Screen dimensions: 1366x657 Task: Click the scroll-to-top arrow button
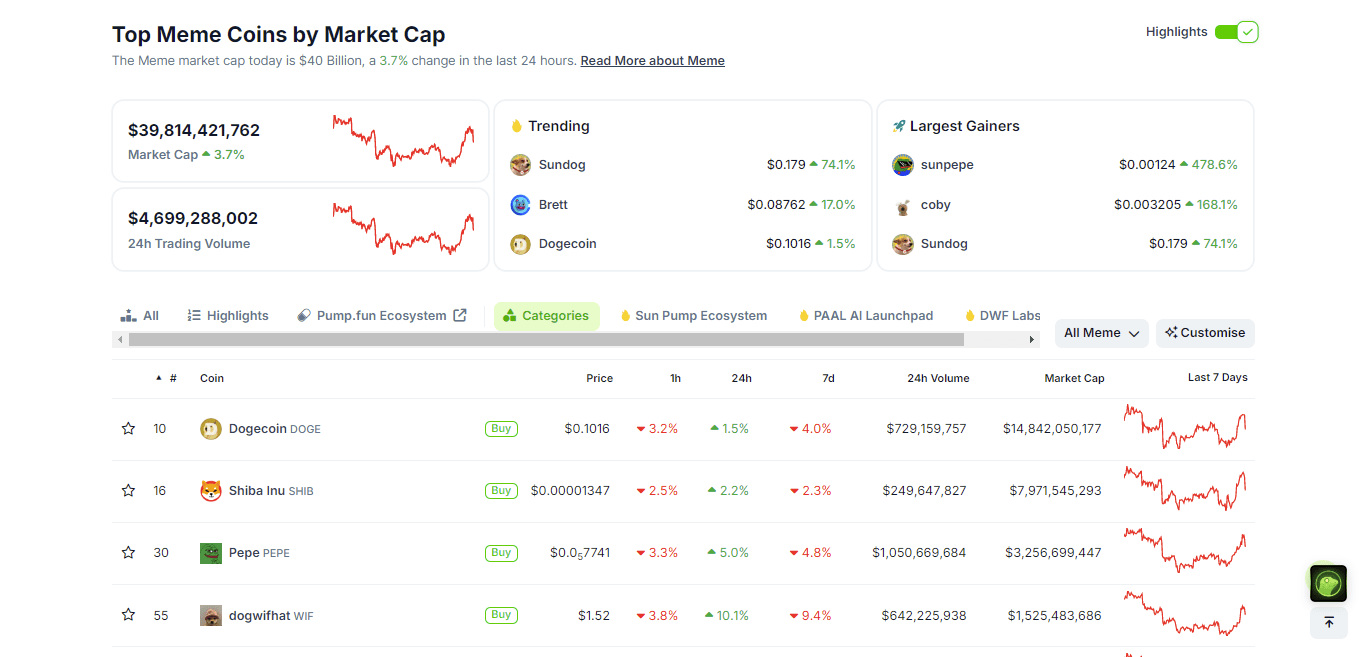click(x=1328, y=622)
